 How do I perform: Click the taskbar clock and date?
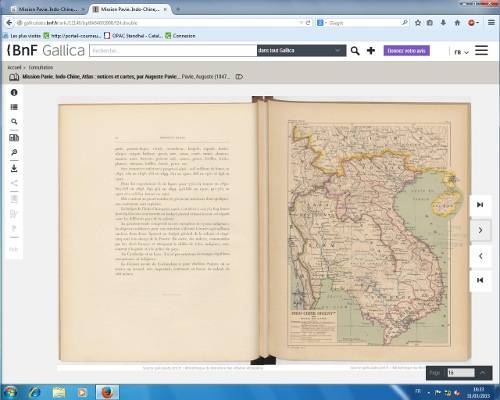coord(479,392)
